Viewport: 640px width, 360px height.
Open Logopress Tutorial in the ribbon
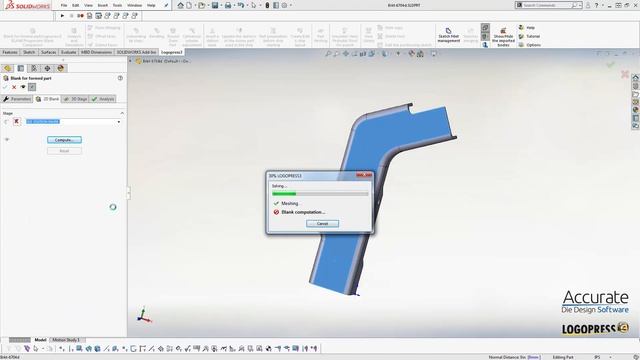click(x=529, y=36)
